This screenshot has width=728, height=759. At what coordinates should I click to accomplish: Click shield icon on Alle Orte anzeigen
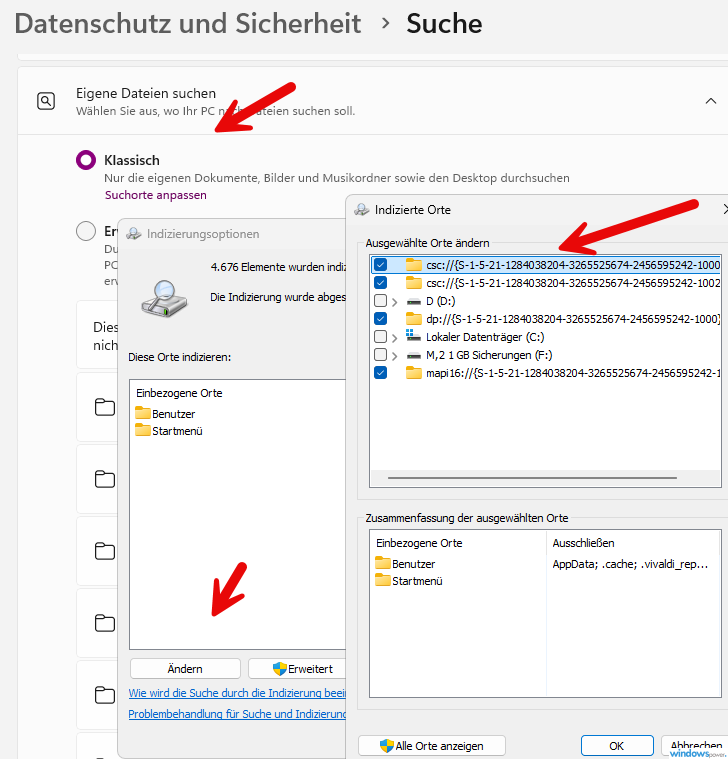tap(387, 745)
